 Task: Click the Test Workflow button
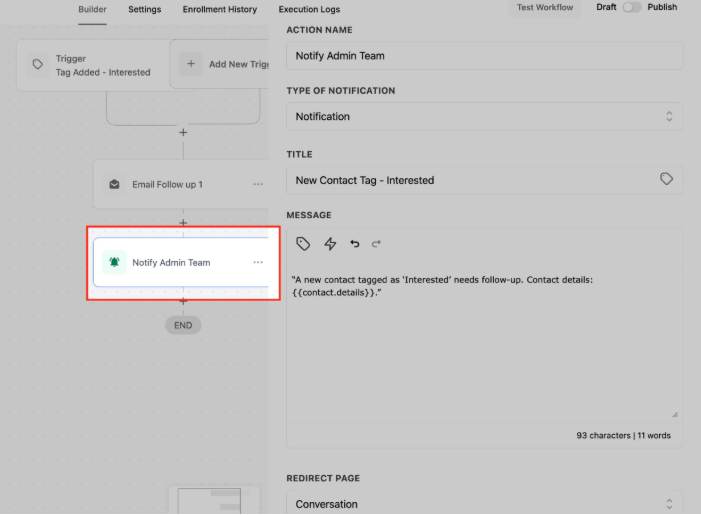pyautogui.click(x=545, y=8)
